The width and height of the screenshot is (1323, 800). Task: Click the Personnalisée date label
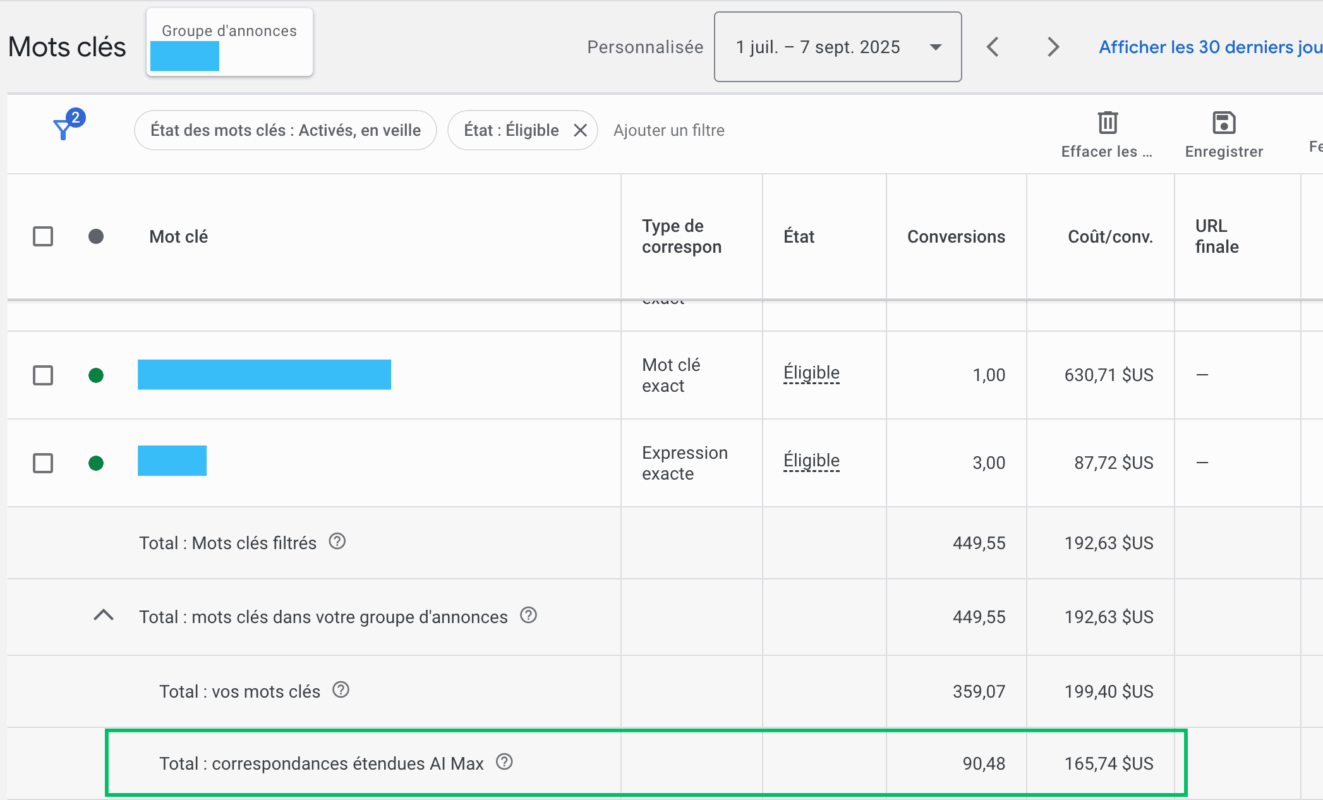pos(645,47)
